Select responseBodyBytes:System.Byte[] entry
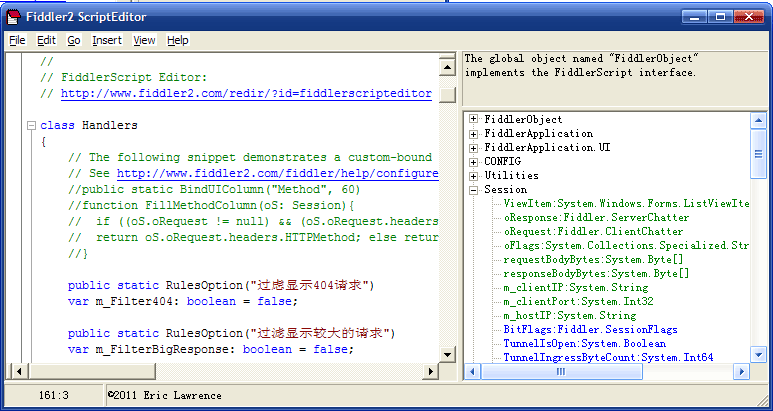This screenshot has height=411, width=773. [596, 274]
